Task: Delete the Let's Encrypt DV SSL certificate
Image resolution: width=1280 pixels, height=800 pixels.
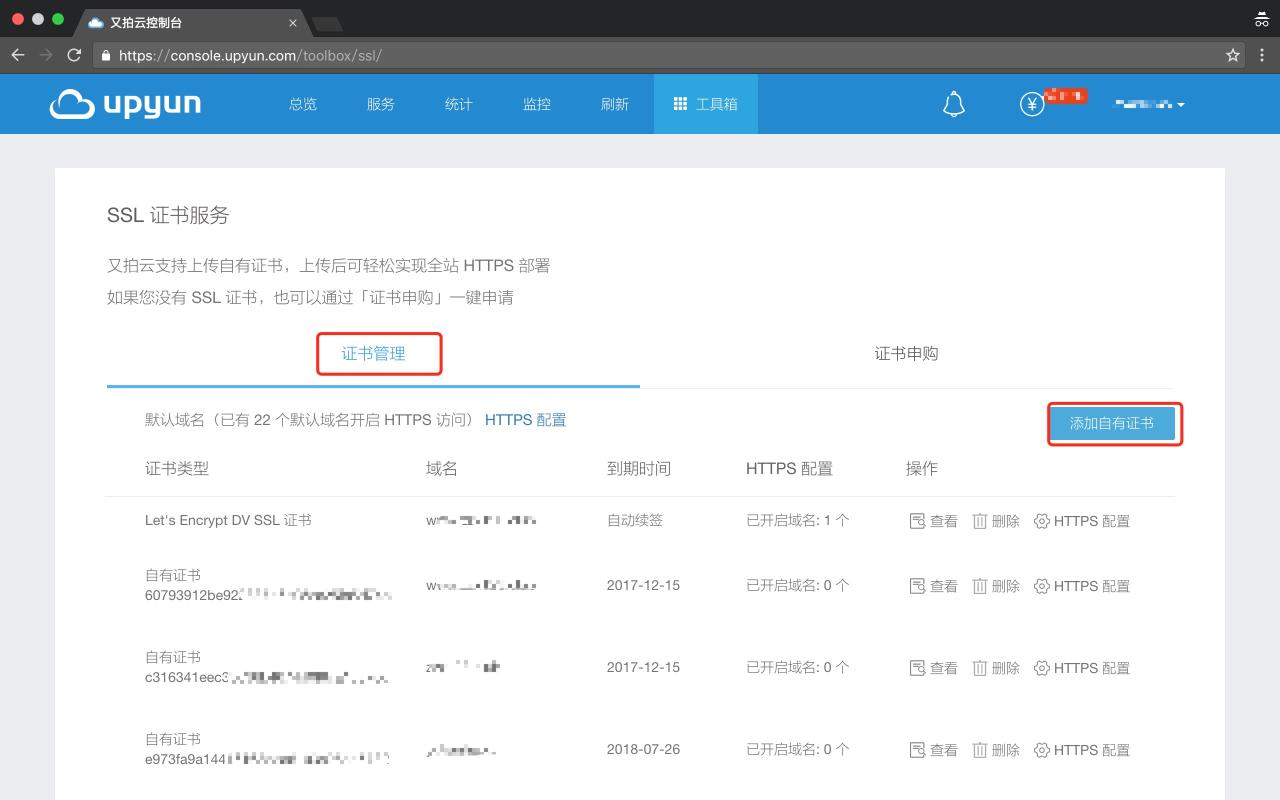Action: pyautogui.click(x=996, y=521)
